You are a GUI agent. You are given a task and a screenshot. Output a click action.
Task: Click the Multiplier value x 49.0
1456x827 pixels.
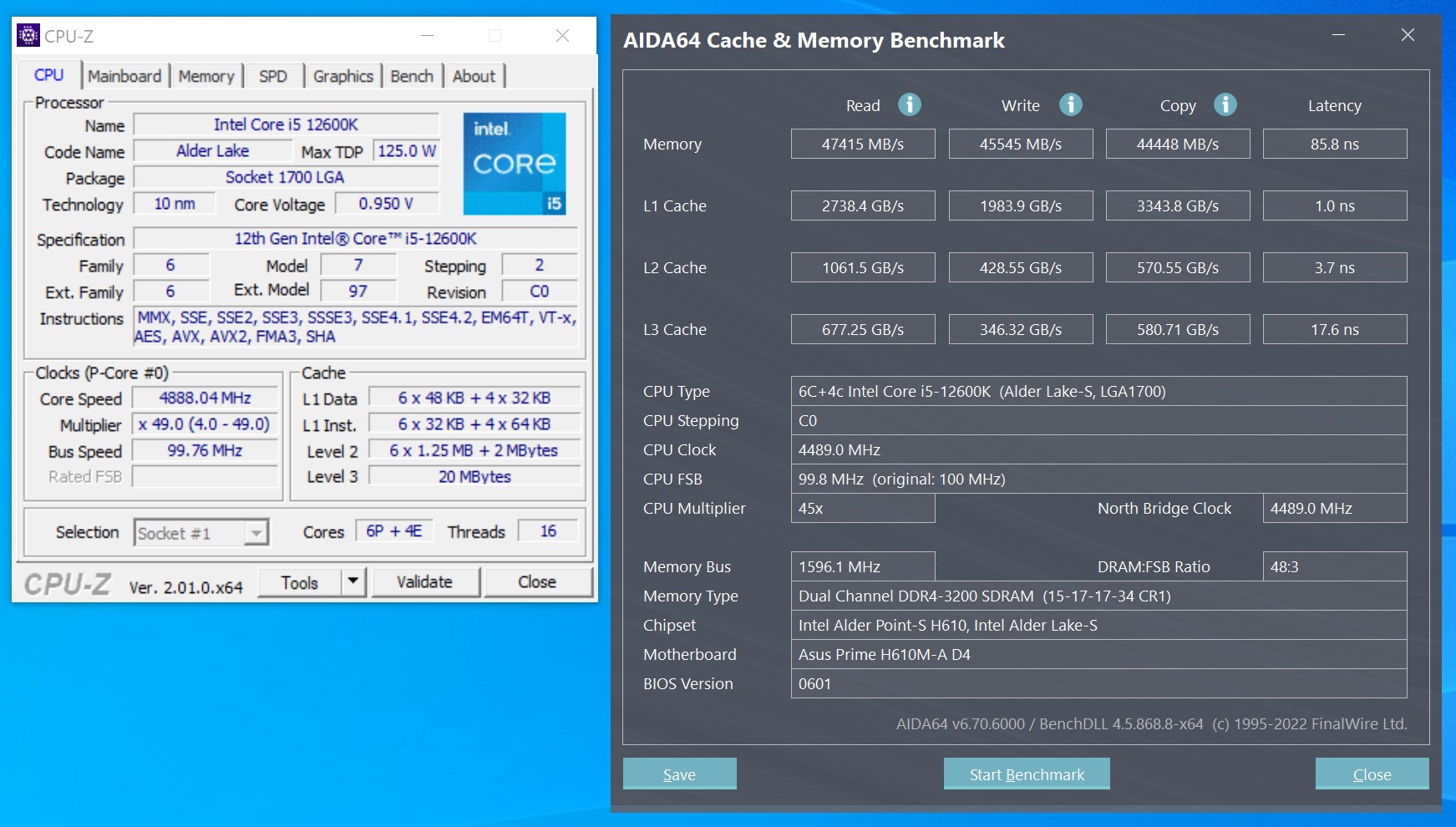205,424
